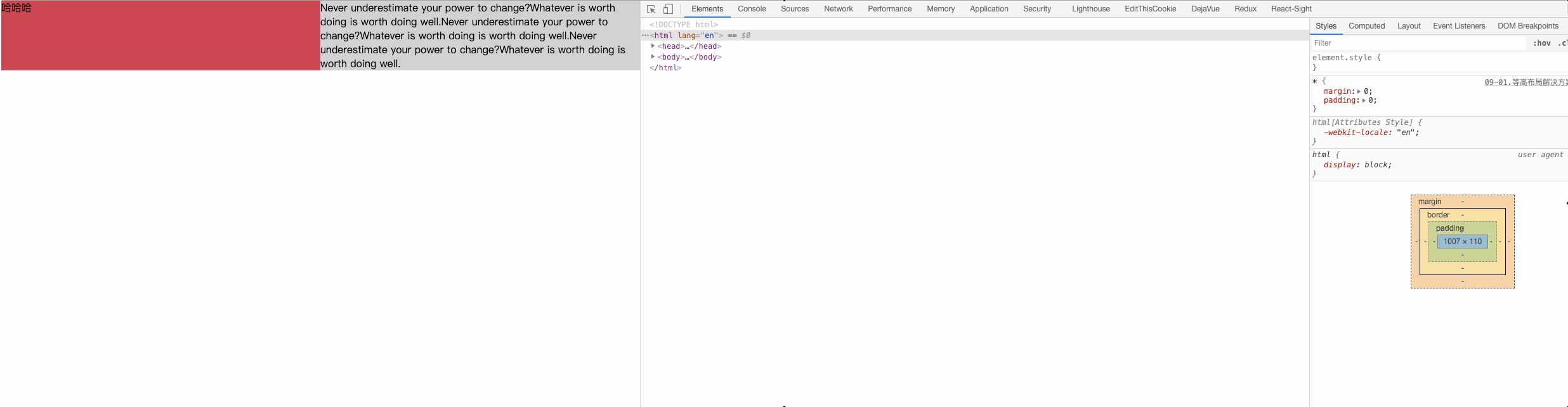Open the 09-01 stylesheet source link
The width and height of the screenshot is (1568, 407).
pyautogui.click(x=1525, y=82)
